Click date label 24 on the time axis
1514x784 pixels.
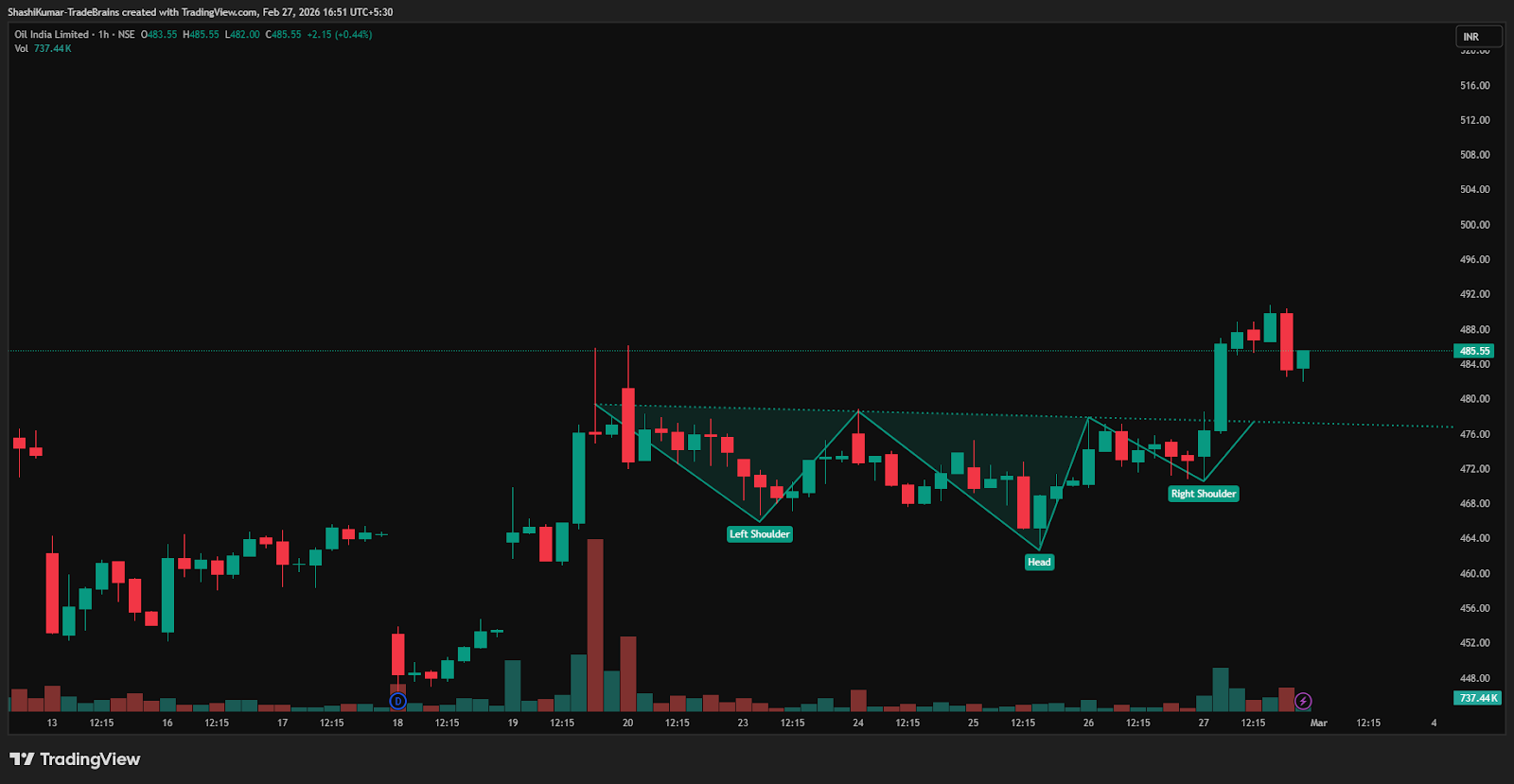(858, 723)
